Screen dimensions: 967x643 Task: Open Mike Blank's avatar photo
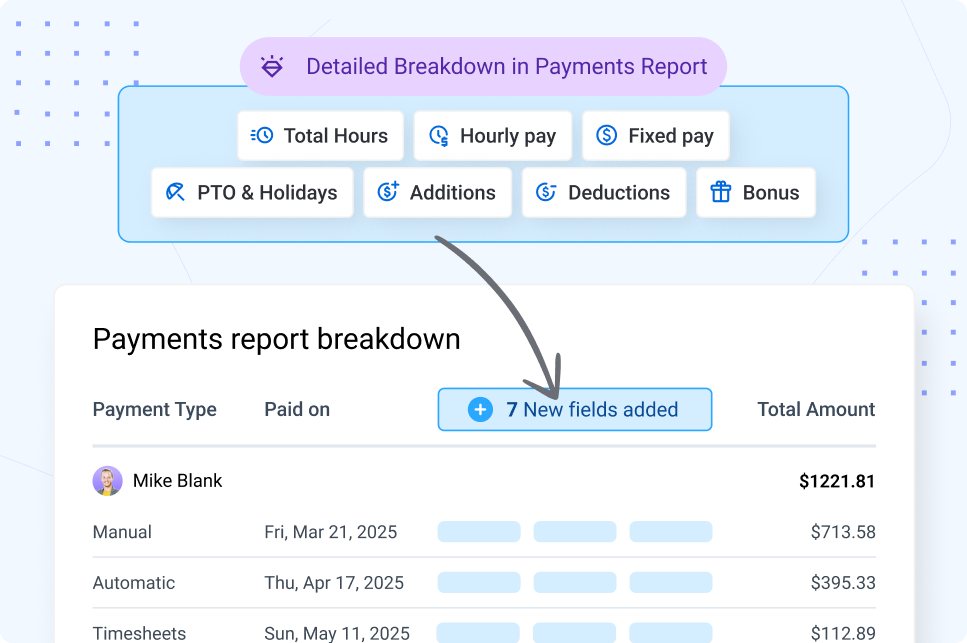(x=107, y=481)
